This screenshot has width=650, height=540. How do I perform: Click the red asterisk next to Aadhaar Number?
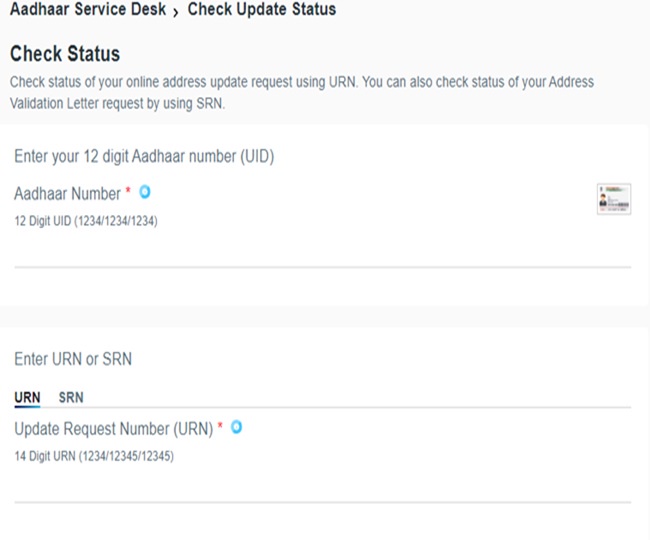[128, 192]
